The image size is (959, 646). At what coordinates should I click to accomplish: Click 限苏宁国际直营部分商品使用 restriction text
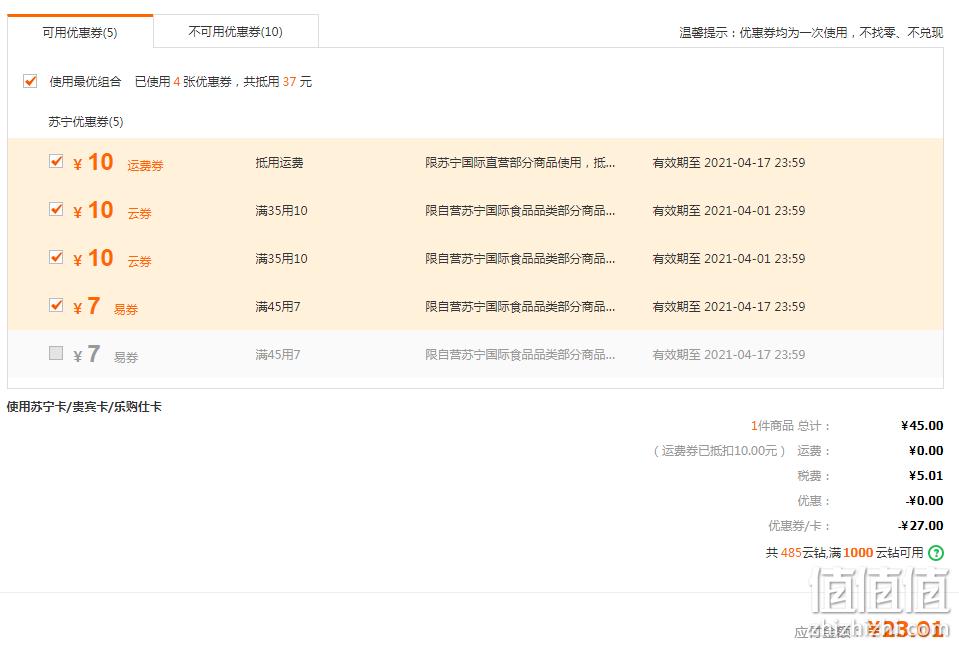(x=520, y=163)
